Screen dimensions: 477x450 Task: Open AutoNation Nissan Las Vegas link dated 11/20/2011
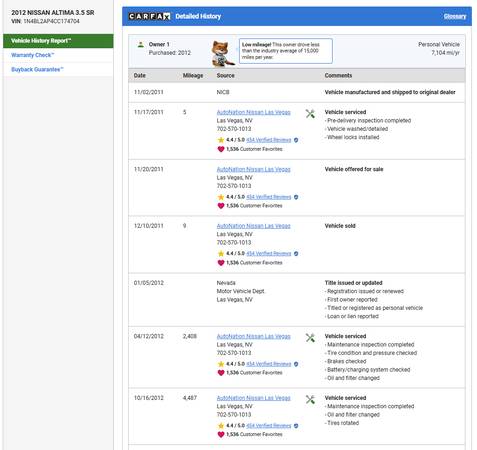tap(253, 169)
